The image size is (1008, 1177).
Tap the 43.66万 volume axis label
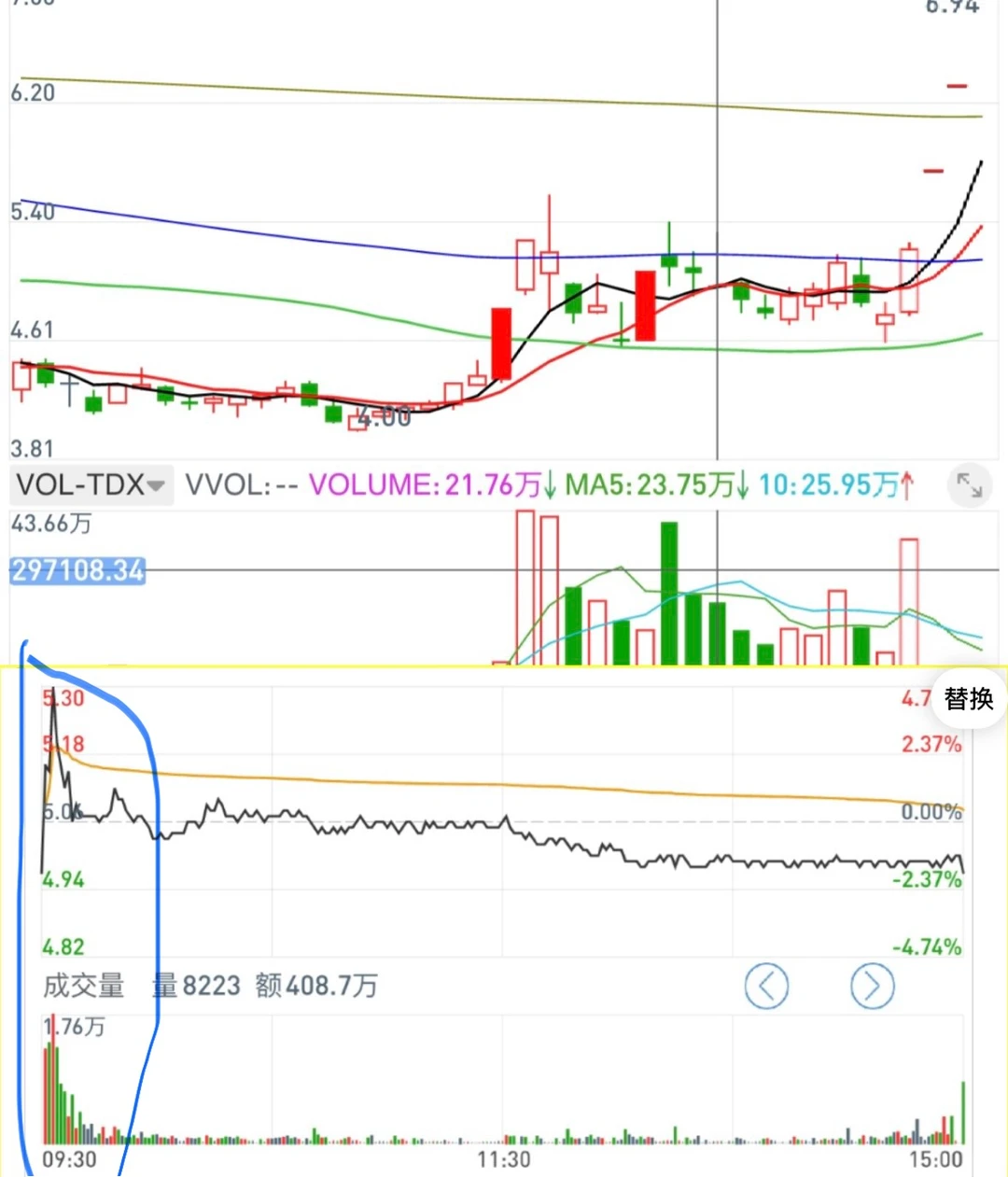point(51,524)
